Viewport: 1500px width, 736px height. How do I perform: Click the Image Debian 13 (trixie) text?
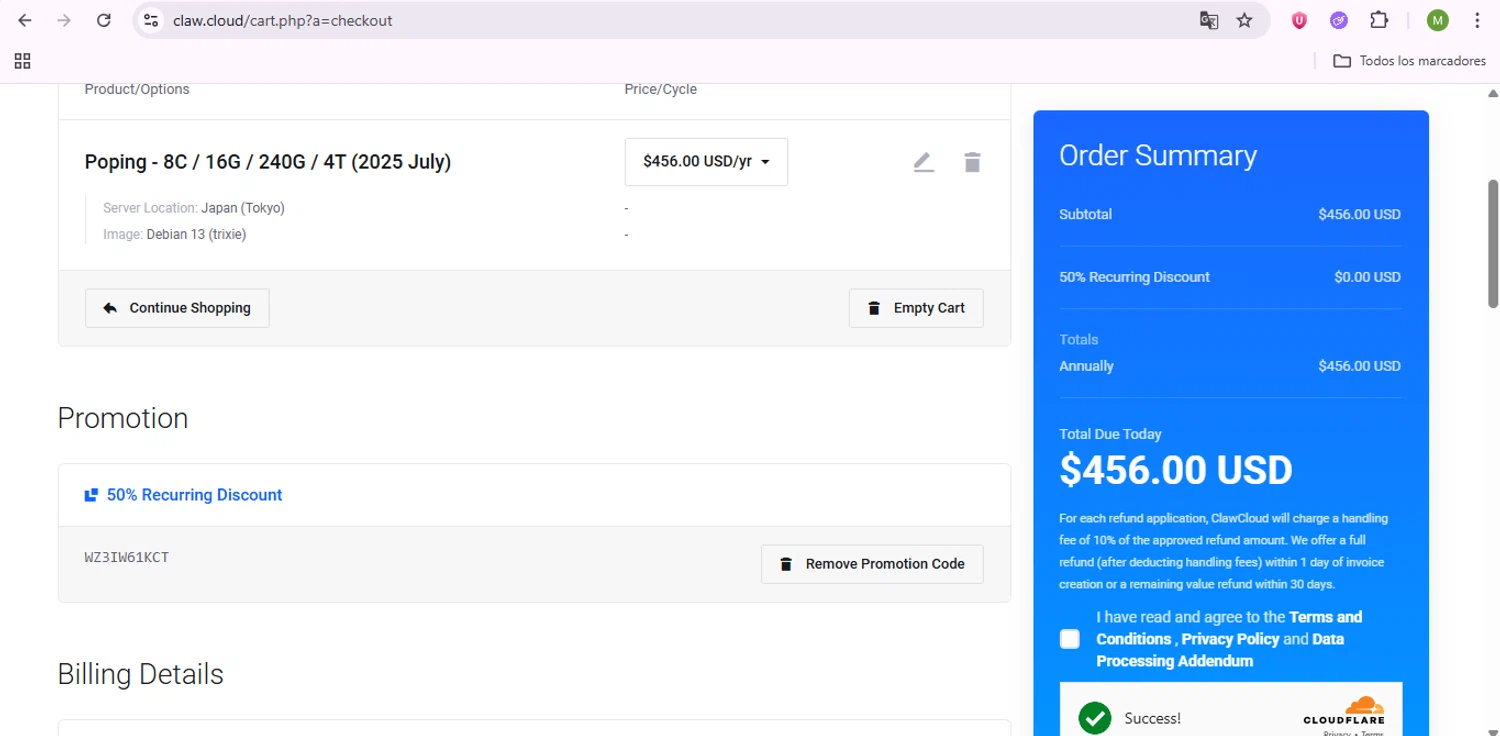tap(174, 235)
